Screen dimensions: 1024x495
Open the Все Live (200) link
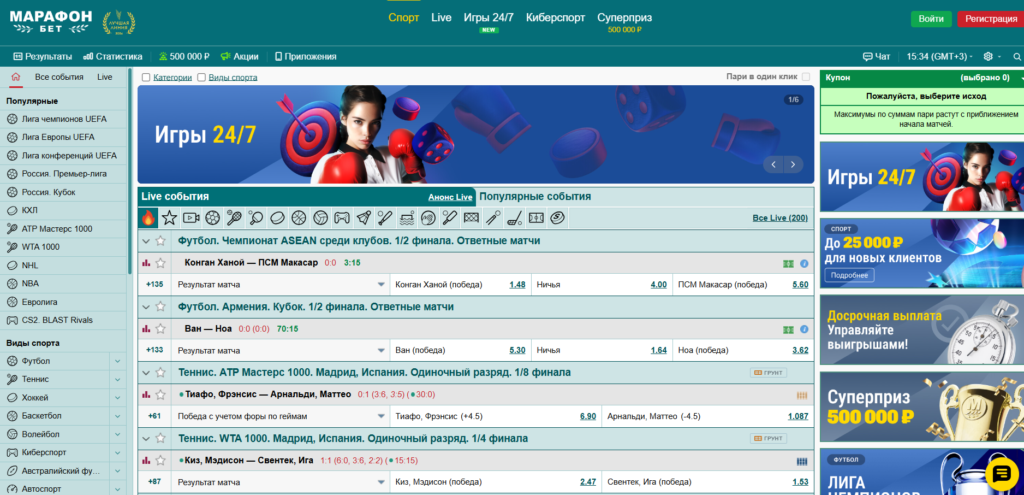coord(779,218)
